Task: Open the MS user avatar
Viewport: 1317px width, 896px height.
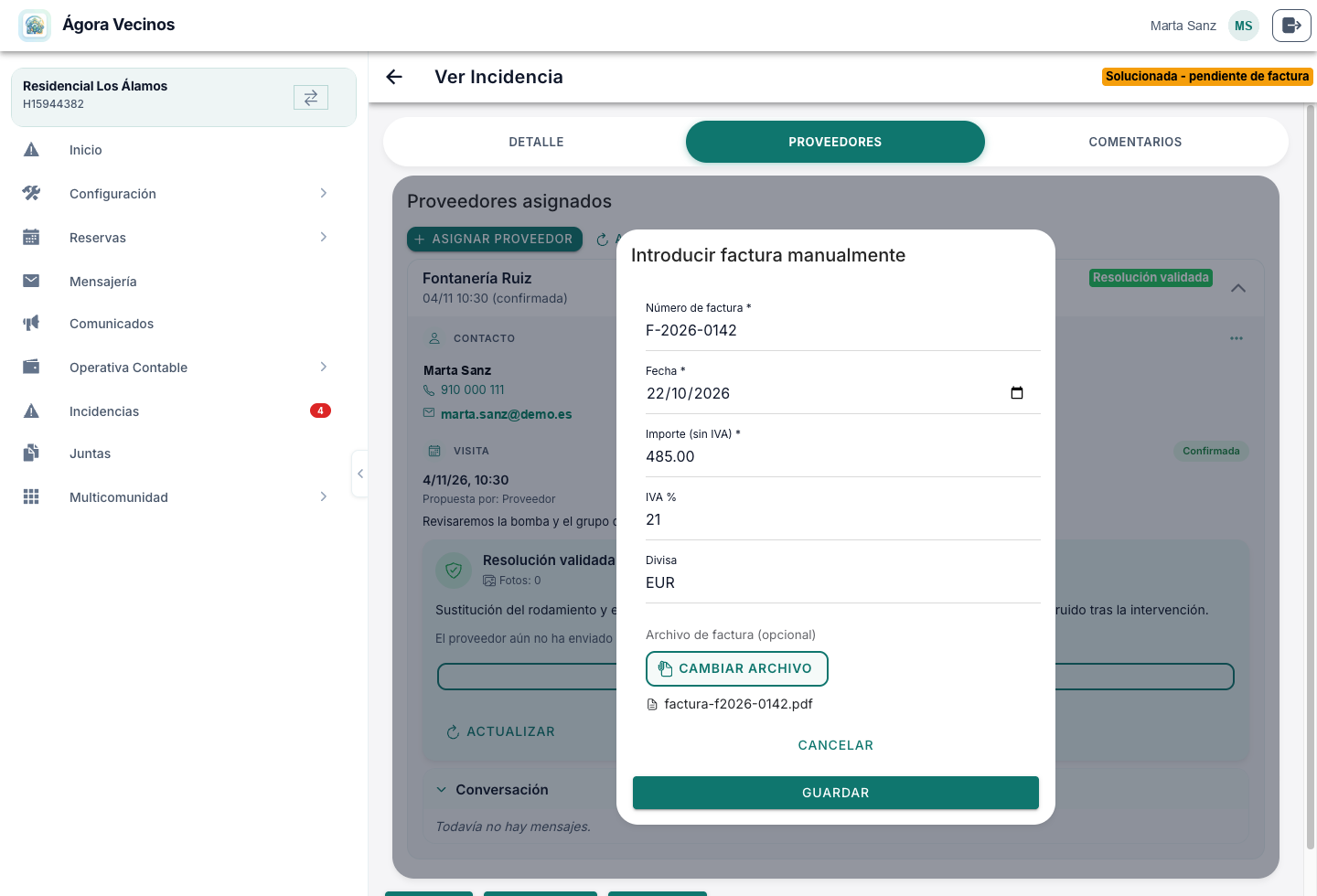Action: click(1244, 26)
